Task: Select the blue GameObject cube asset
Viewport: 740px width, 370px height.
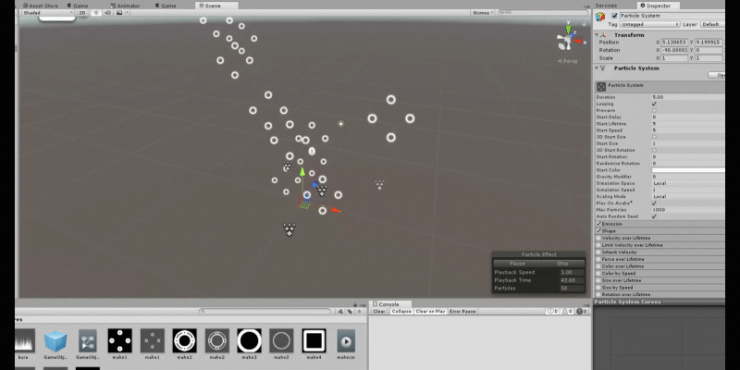Action: [56, 341]
